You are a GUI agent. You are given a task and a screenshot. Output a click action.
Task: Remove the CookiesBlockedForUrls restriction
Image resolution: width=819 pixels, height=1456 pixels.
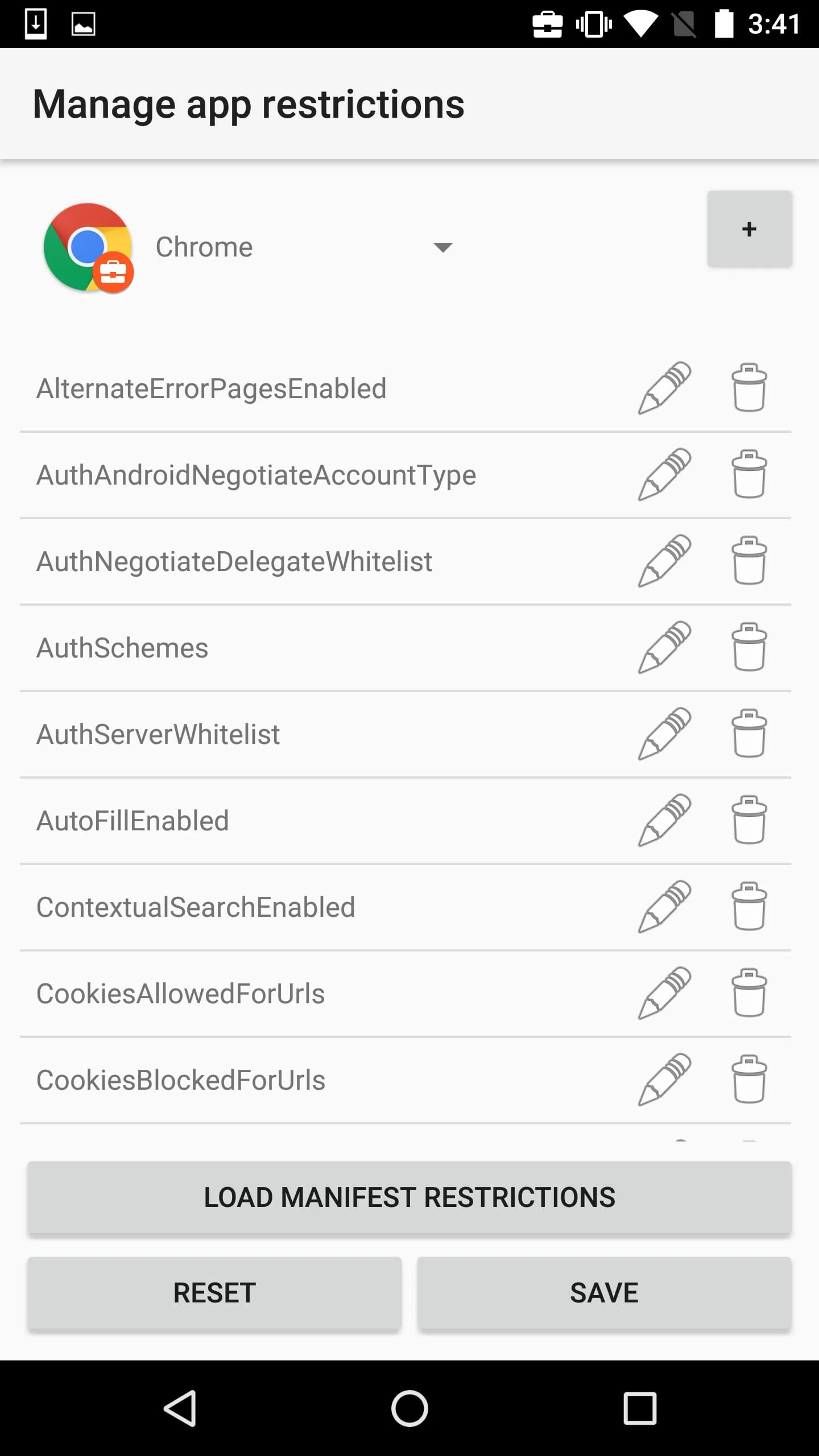coord(749,1080)
